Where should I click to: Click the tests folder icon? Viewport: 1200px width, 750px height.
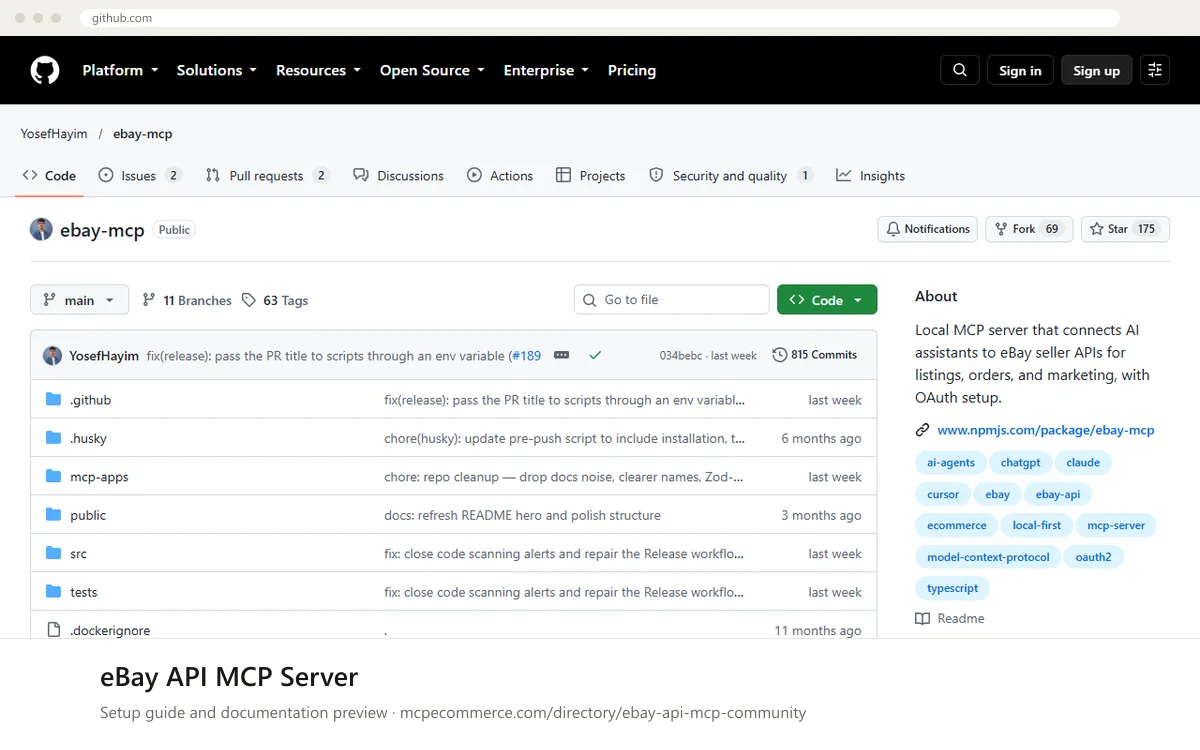54,592
